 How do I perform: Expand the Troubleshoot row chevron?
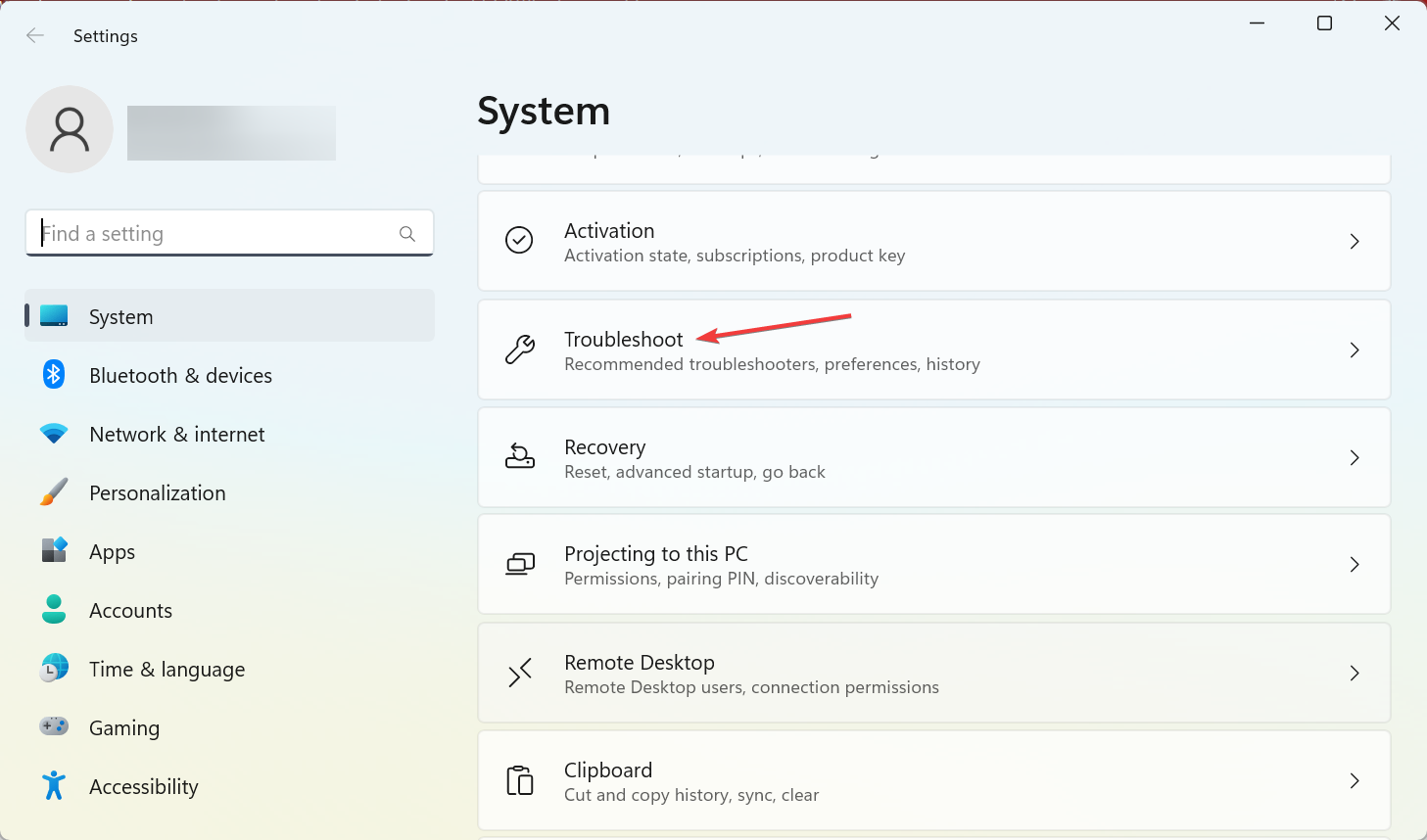pyautogui.click(x=1355, y=350)
